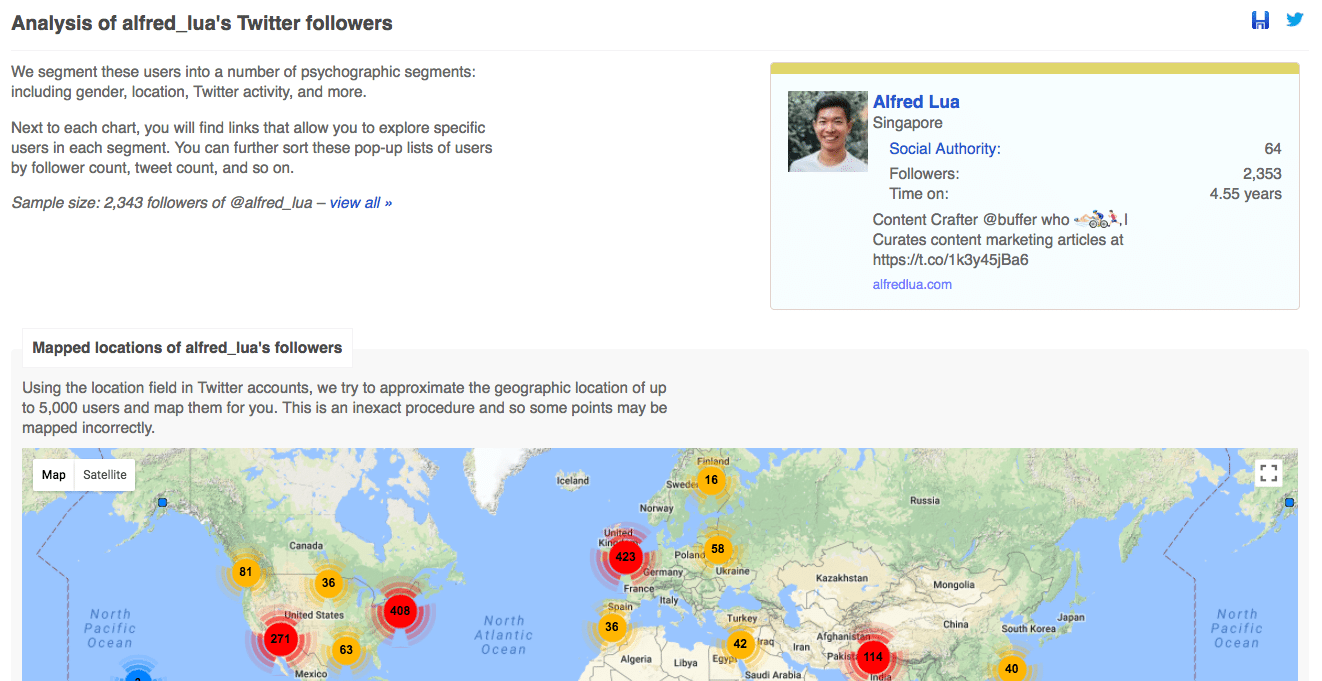Viewport: 1322px width, 681px height.
Task: Click the Social Authority score 64
Action: click(1273, 149)
